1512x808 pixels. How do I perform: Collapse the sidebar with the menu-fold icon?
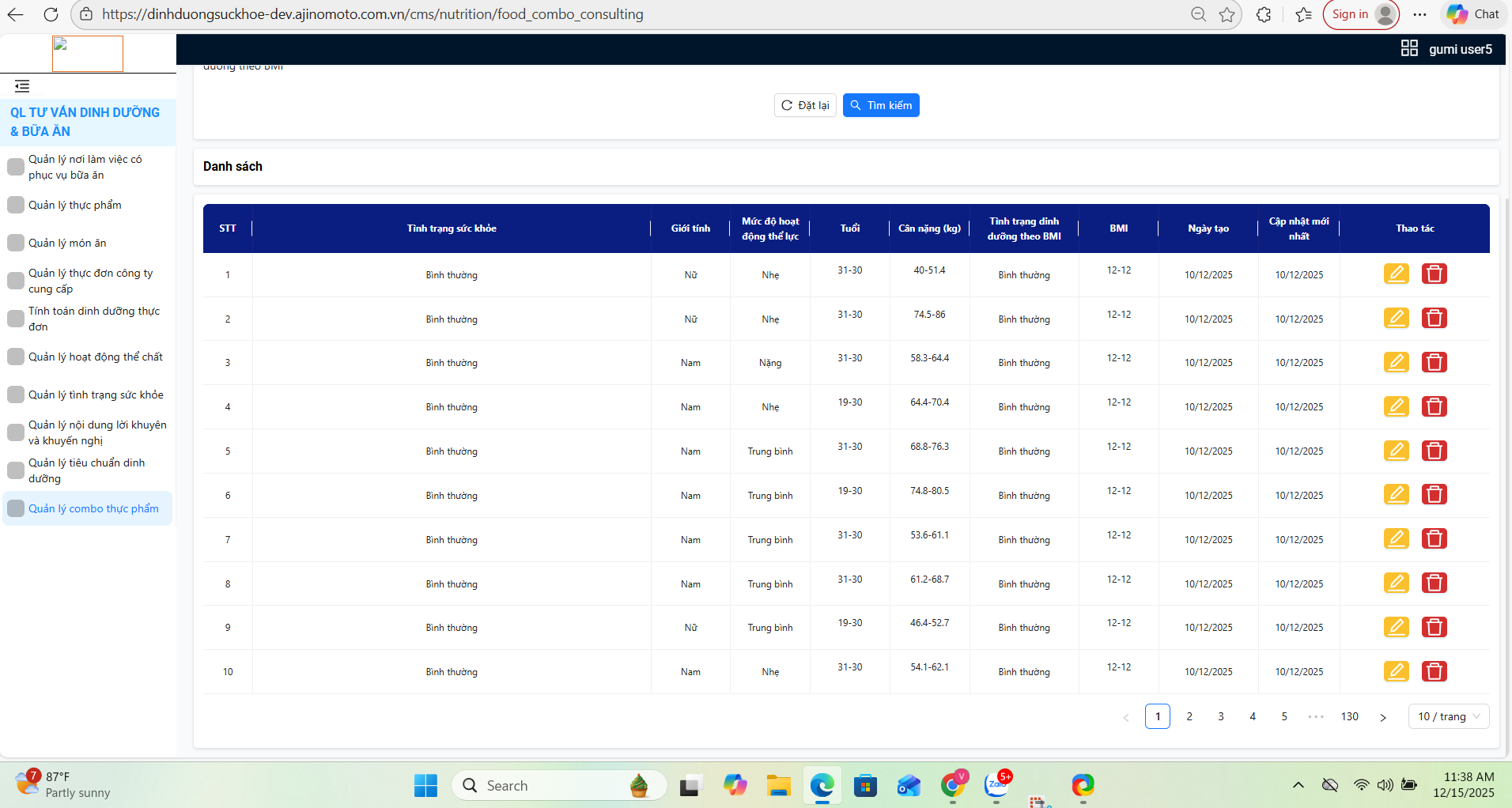coord(22,86)
